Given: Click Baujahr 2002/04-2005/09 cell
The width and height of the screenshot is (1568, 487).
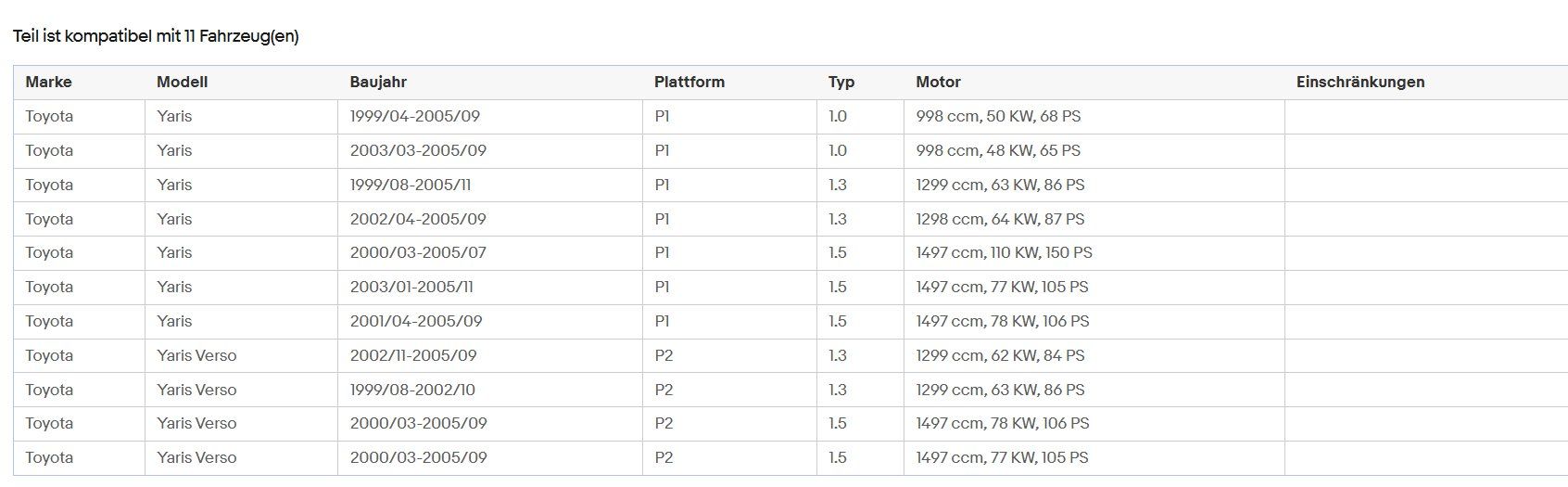Looking at the screenshot, I should [x=418, y=219].
